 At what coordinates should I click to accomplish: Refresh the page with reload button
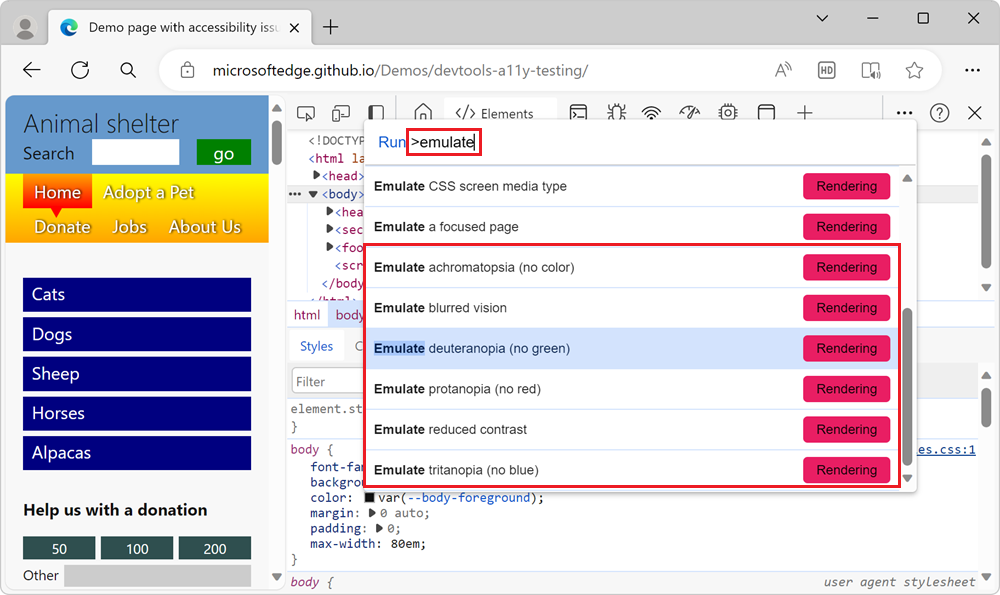80,70
